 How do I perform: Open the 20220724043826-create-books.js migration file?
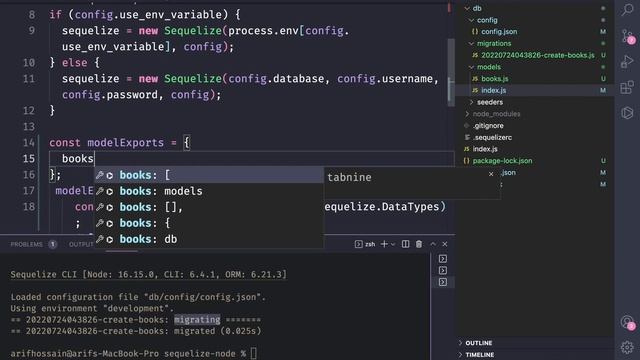538,55
